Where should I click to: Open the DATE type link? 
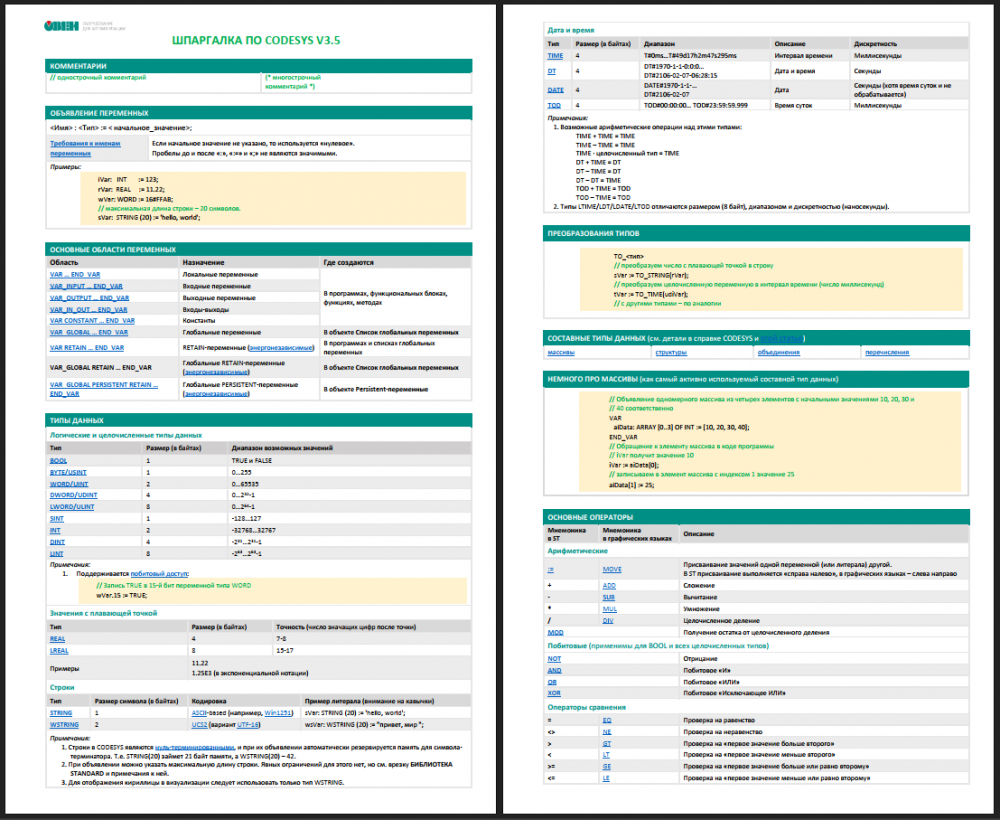point(555,90)
